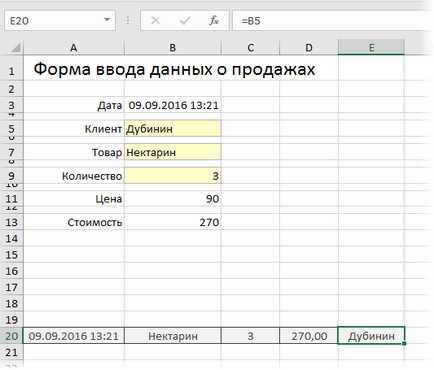Select yellow input cell 'Нектарин'
Screen dimensions: 434x370
pos(173,152)
